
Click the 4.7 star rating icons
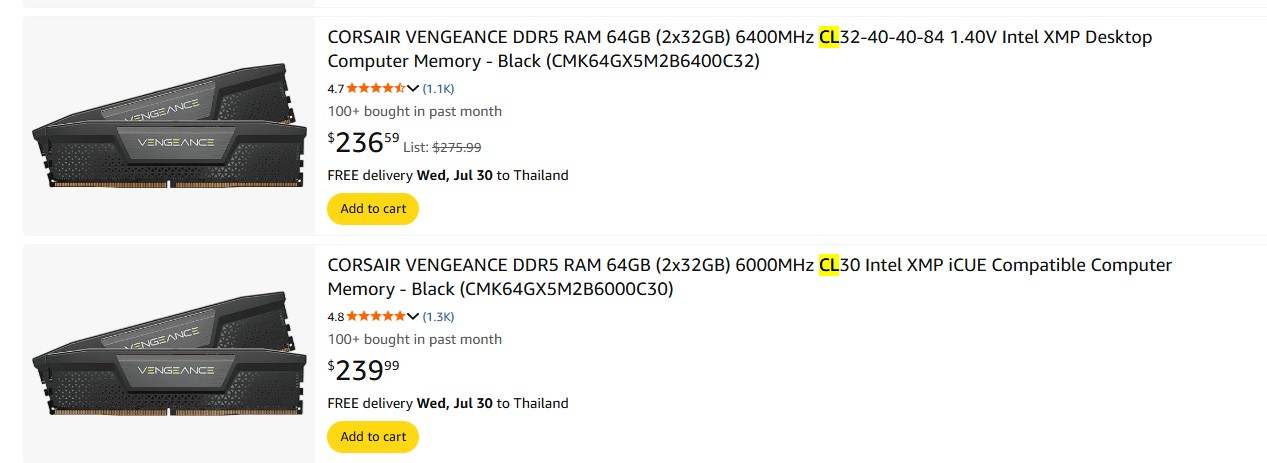point(376,88)
